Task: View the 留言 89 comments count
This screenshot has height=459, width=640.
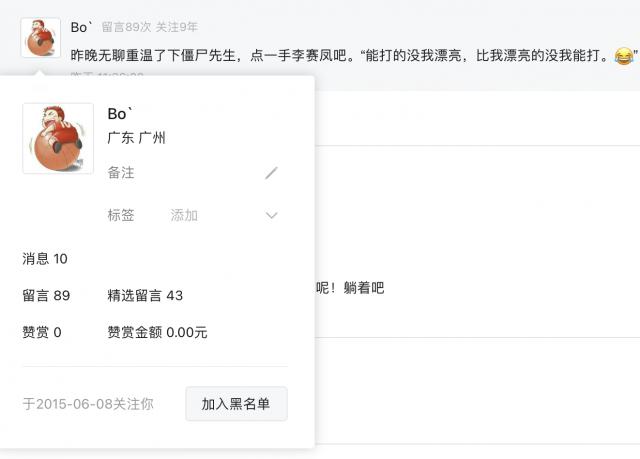Action: 46,295
